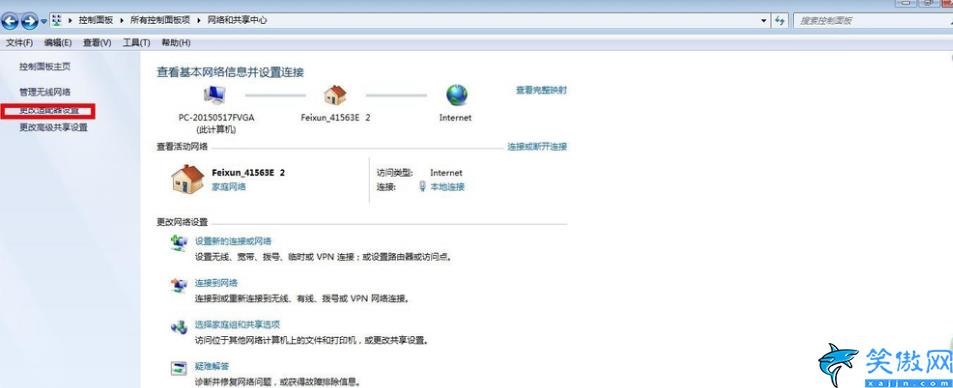This screenshot has width=953, height=388.
Task: Open the 工具(T) menu
Action: tap(136, 43)
